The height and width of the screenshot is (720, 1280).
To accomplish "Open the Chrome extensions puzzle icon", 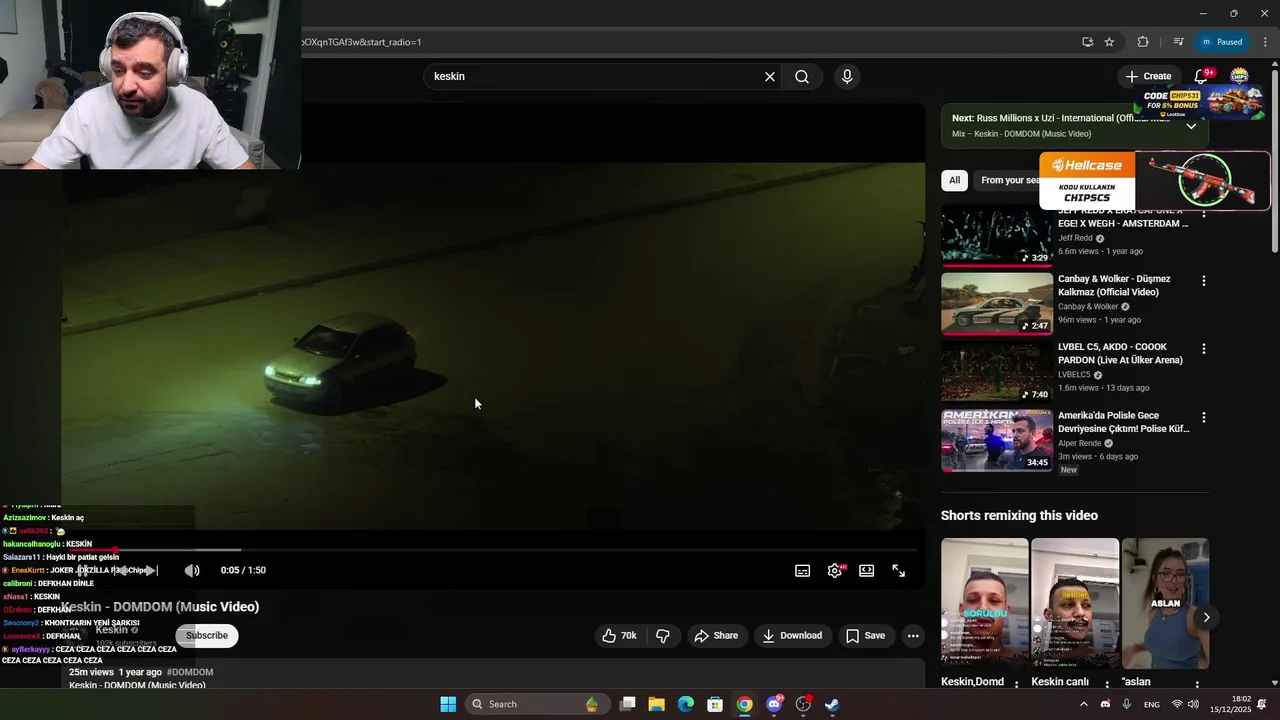I will [1143, 42].
